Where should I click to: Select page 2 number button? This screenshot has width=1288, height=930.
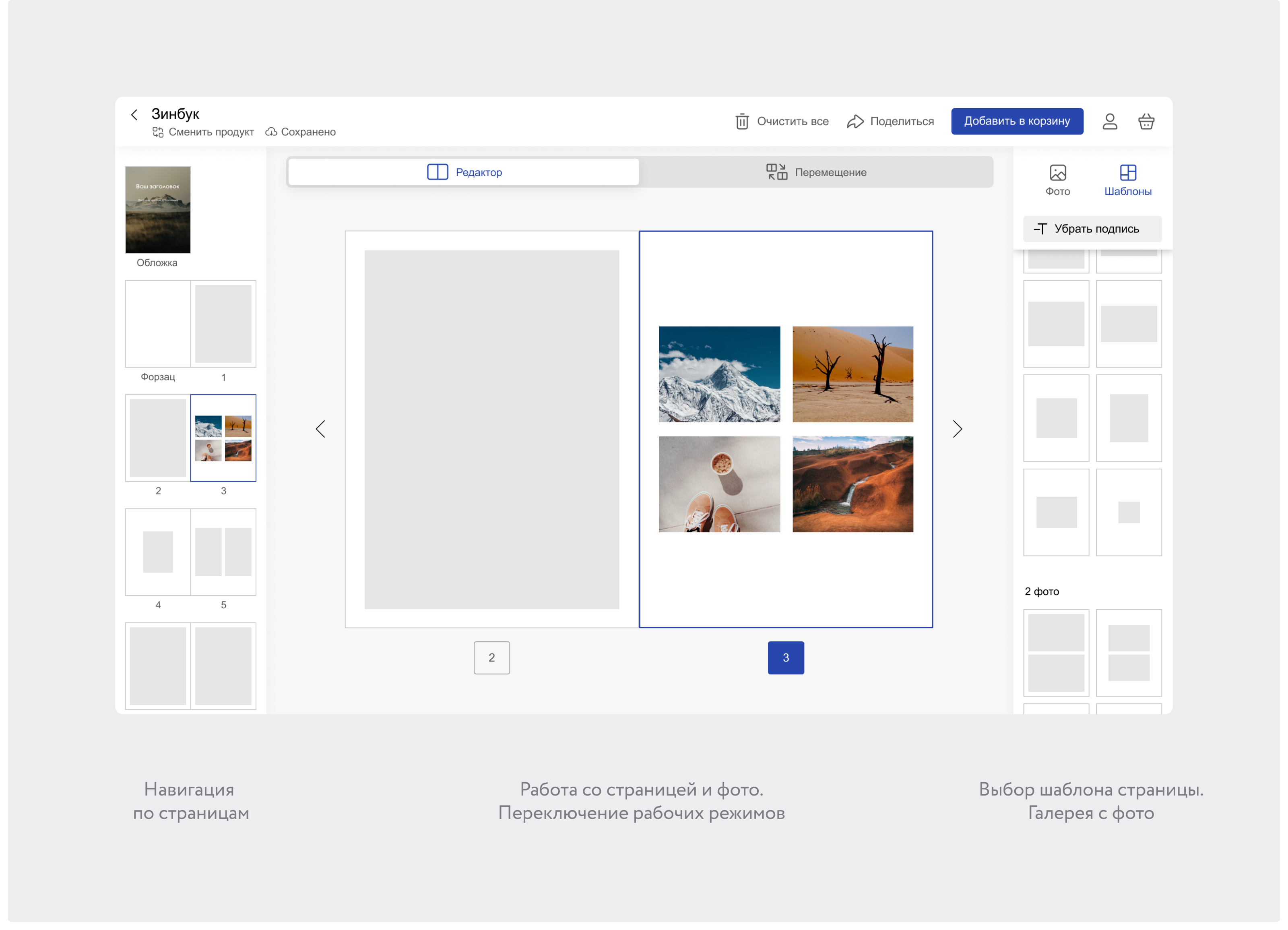(x=492, y=657)
